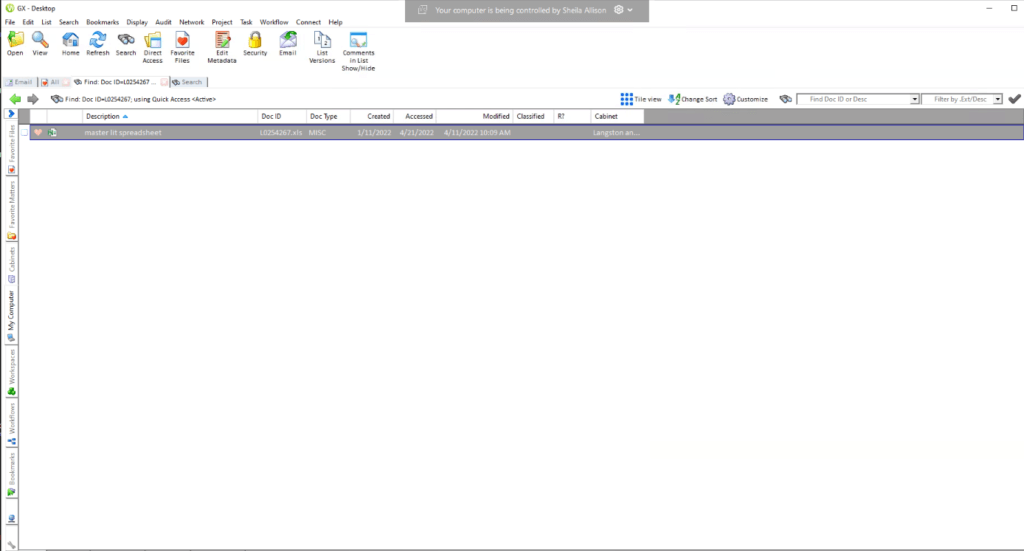Open the Workflow menu
The width and height of the screenshot is (1024, 551).
coord(274,22)
